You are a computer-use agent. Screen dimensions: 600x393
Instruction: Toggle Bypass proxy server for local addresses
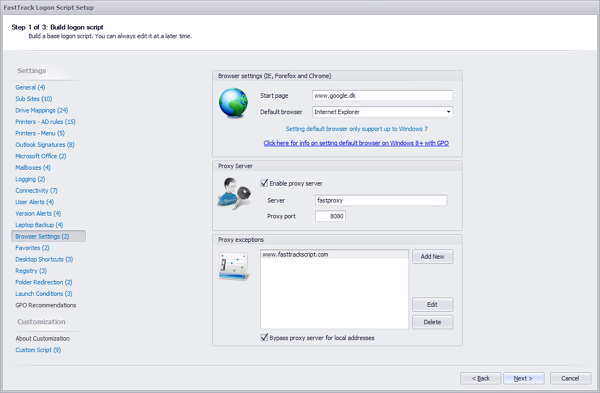tap(264, 338)
